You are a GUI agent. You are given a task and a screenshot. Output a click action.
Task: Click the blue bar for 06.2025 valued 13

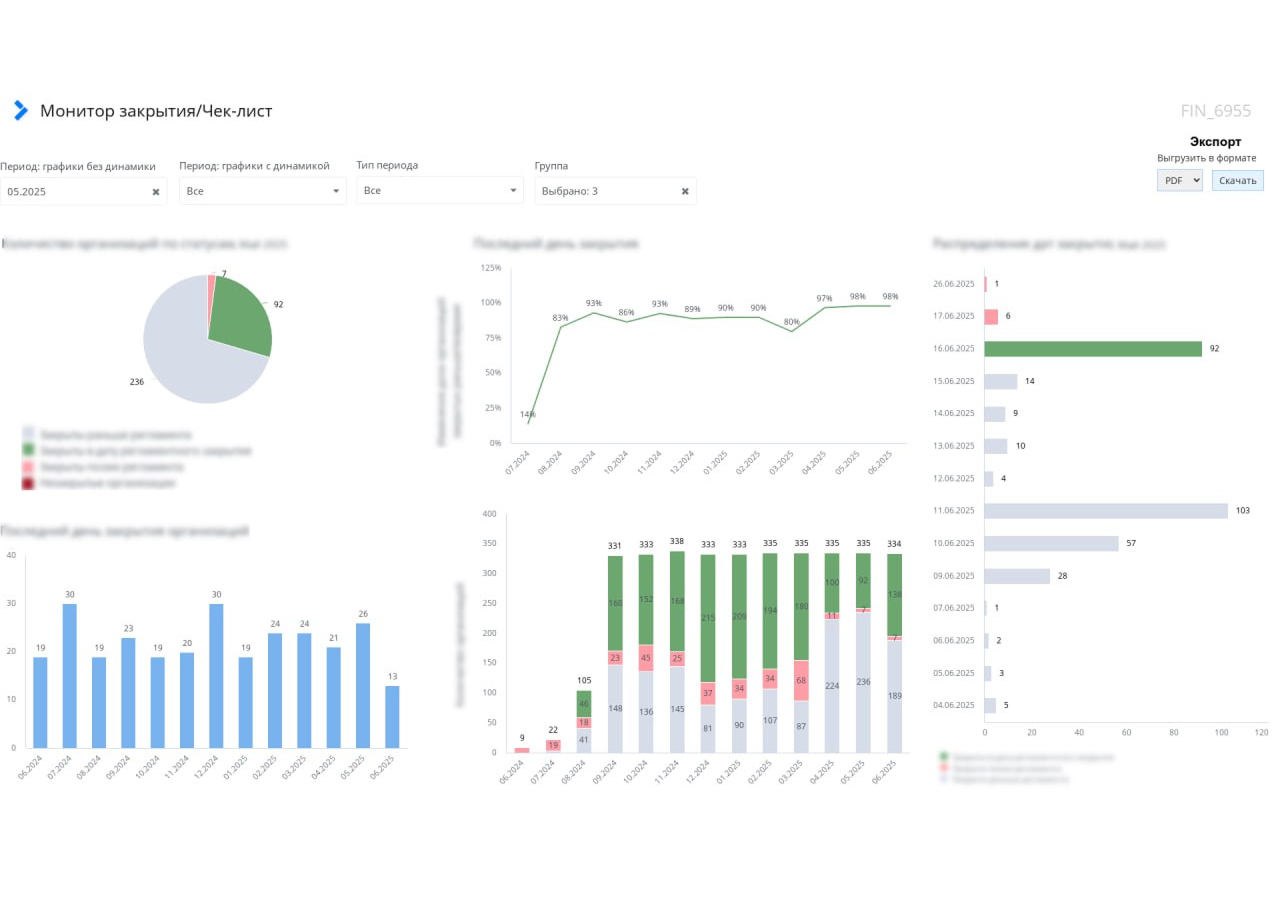point(392,717)
